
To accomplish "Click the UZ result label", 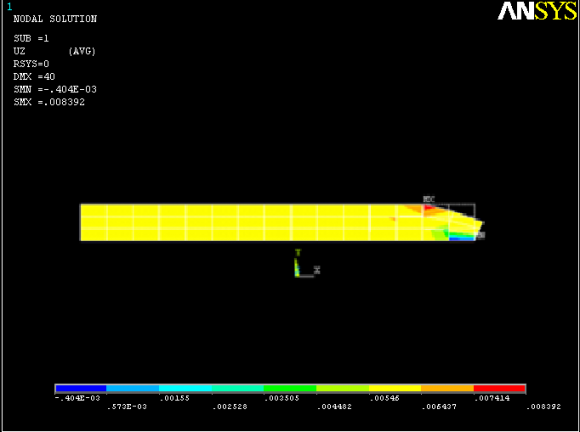I will coord(19,51).
